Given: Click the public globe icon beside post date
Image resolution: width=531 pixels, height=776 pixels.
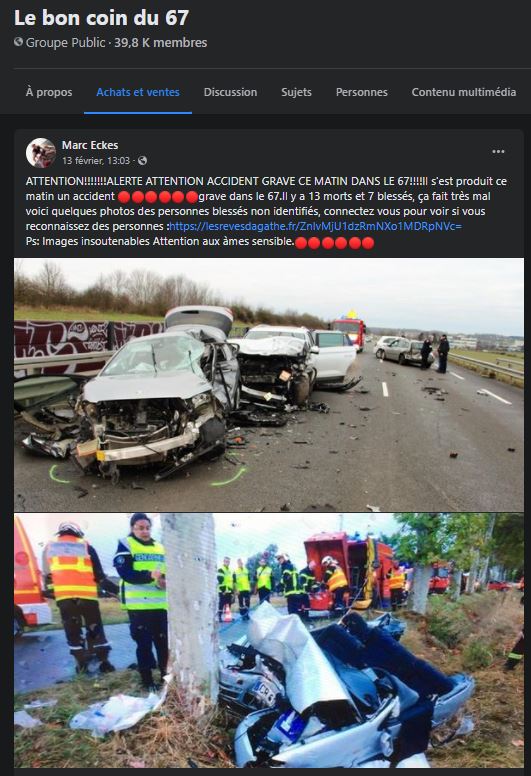Looking at the screenshot, I should (143, 160).
